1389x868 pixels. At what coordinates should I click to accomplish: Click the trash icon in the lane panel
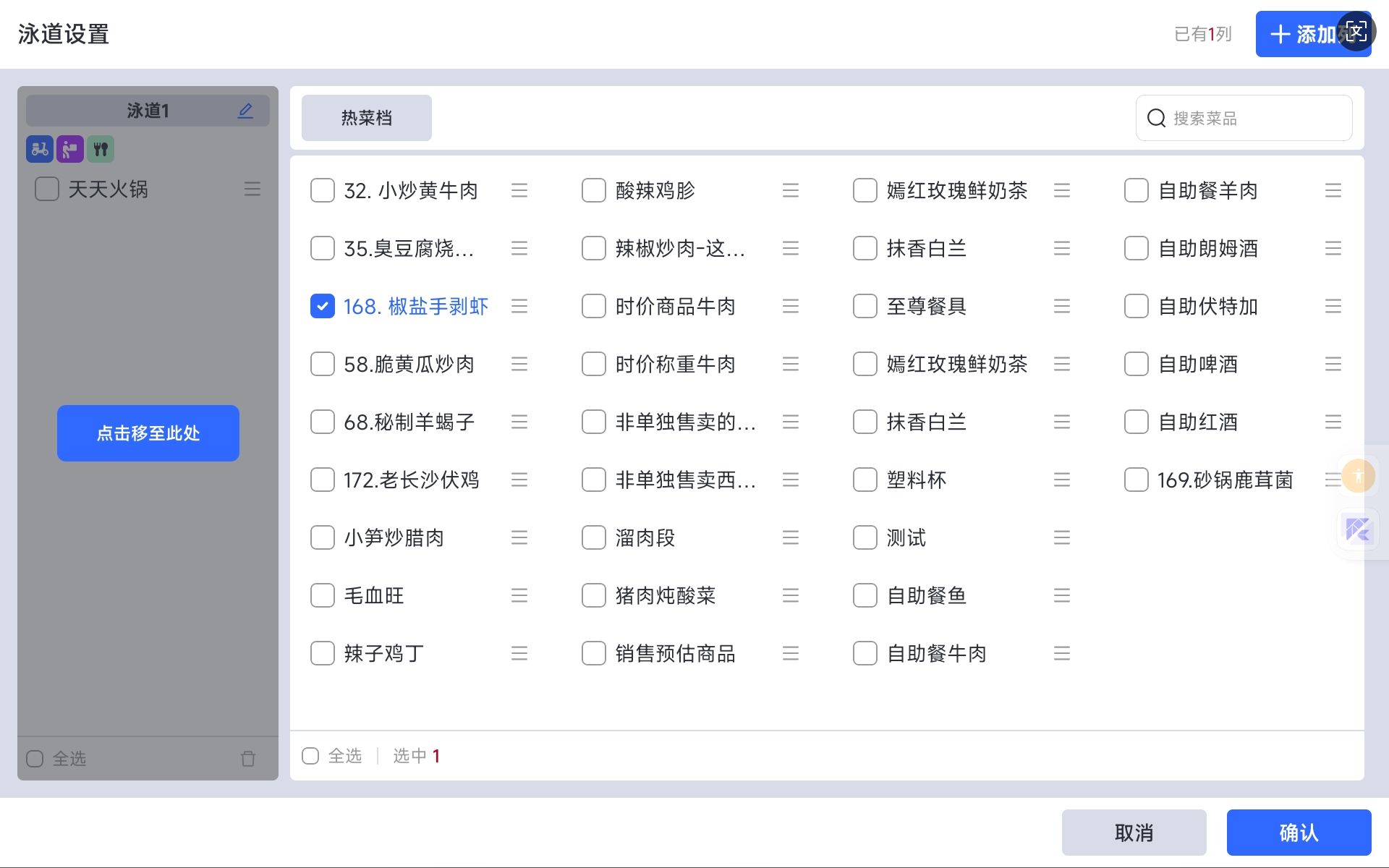coord(248,758)
